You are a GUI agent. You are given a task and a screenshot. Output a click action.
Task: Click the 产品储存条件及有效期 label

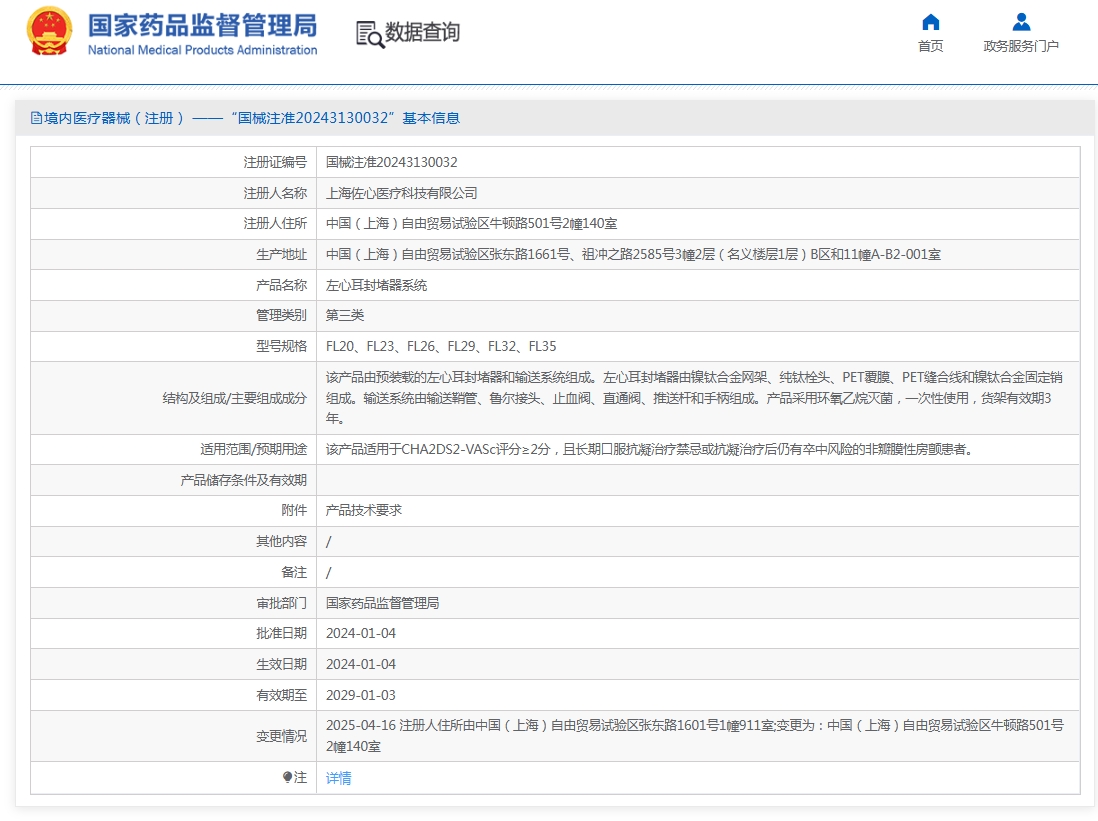[243, 480]
